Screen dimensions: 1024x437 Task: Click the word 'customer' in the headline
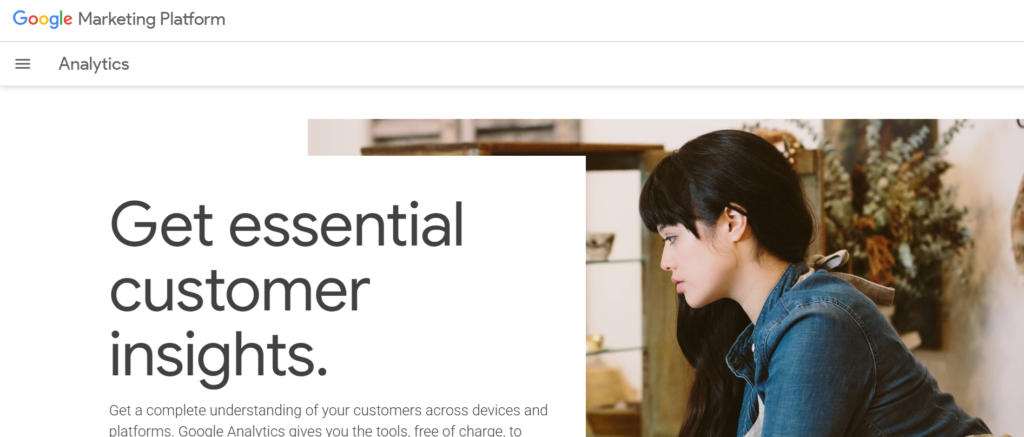[x=240, y=291]
